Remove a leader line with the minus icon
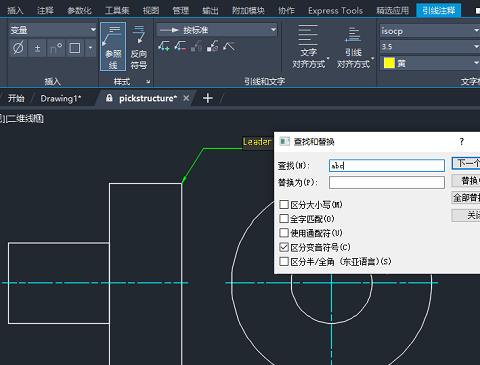The height and width of the screenshot is (365, 480). point(180,46)
